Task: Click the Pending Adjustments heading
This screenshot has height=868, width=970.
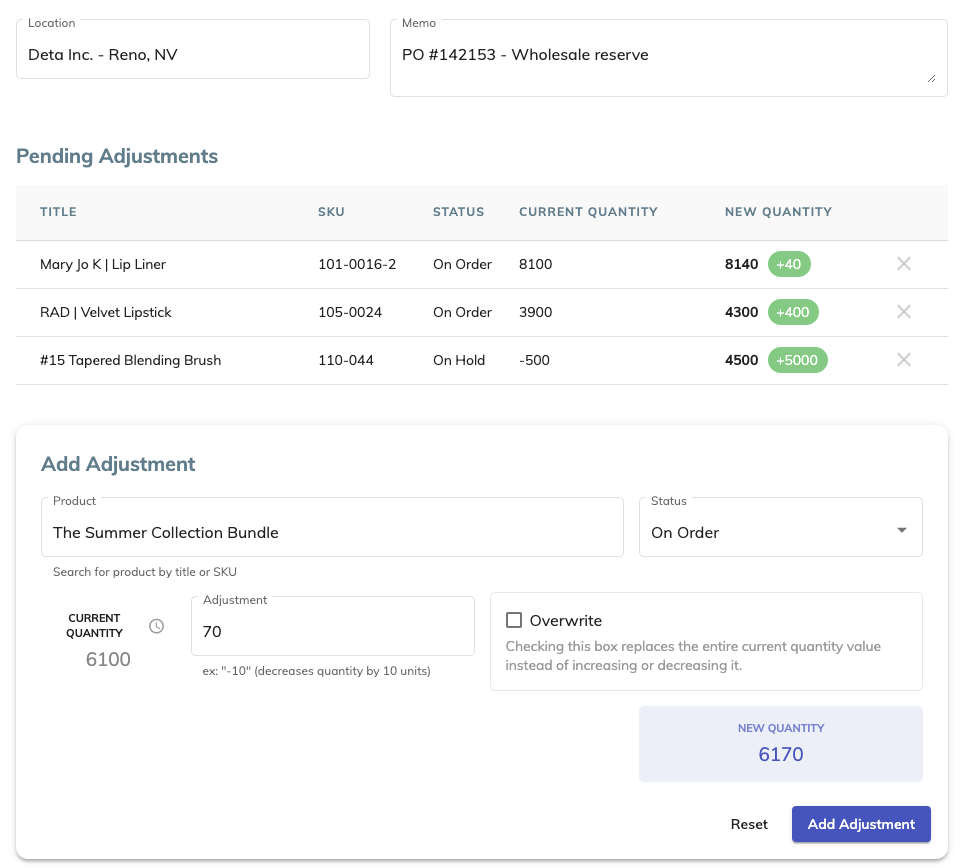Action: pyautogui.click(x=117, y=156)
